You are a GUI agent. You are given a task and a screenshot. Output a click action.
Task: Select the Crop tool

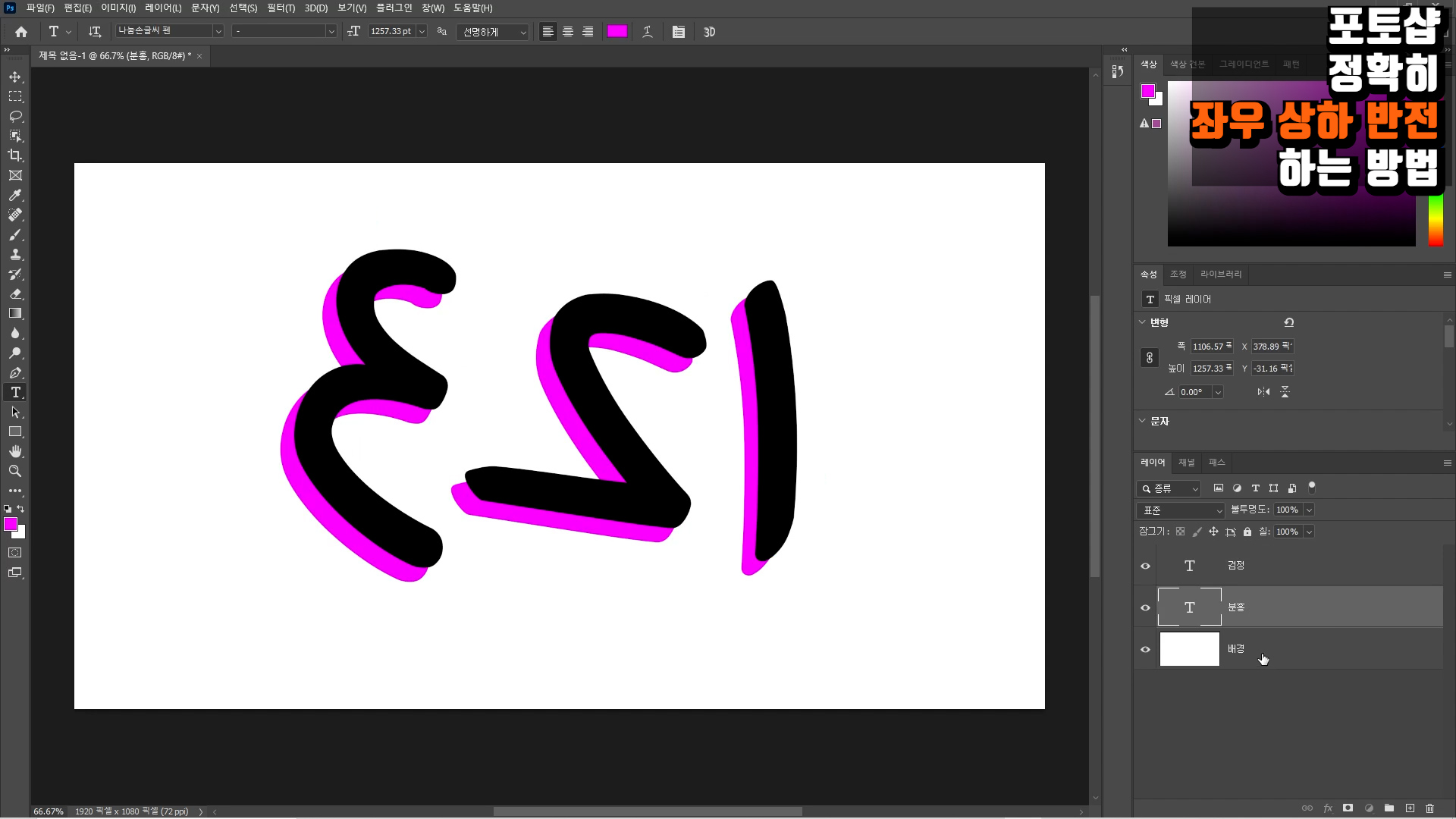[x=15, y=155]
